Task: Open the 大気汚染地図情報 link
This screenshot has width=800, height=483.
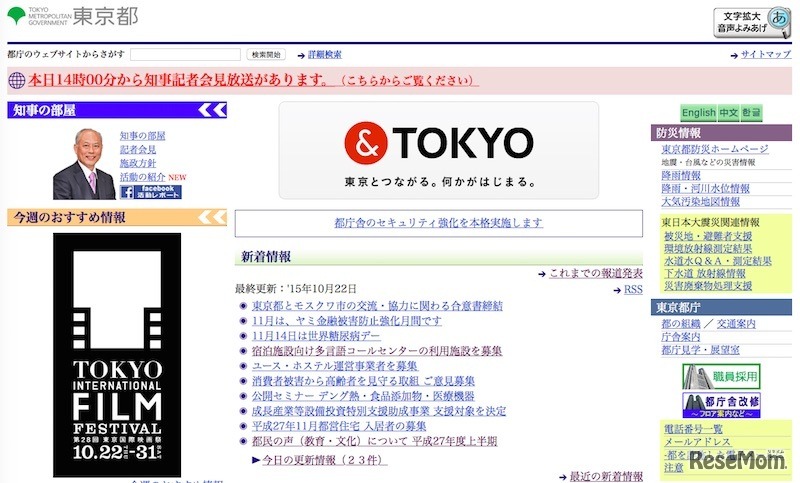Action: (701, 202)
